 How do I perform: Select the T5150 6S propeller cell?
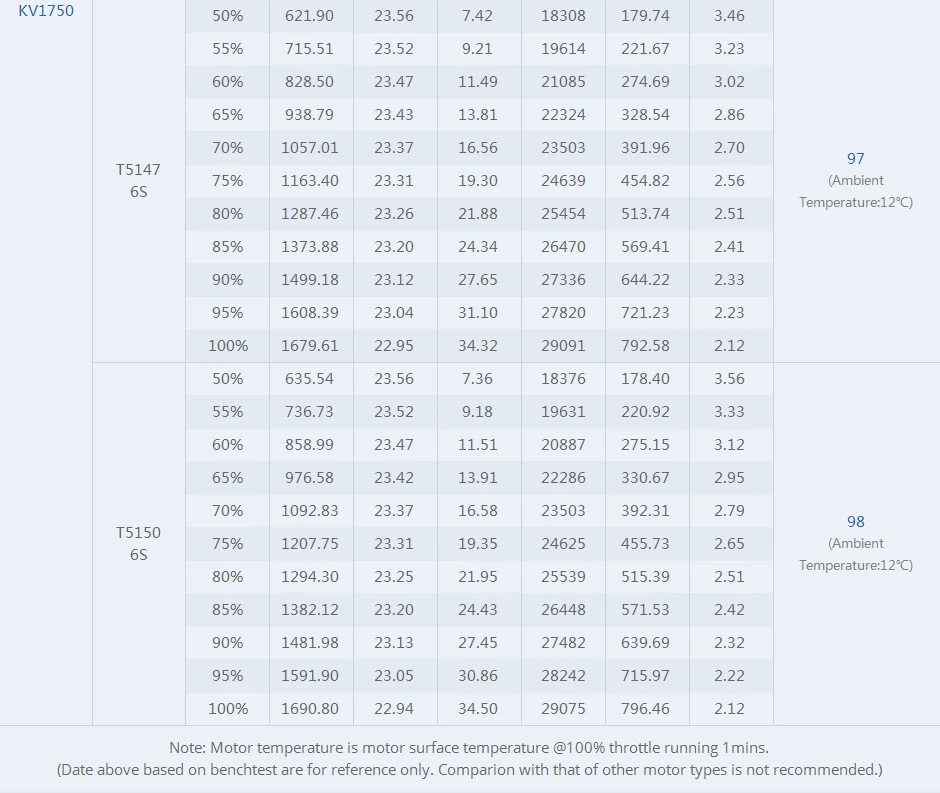138,543
